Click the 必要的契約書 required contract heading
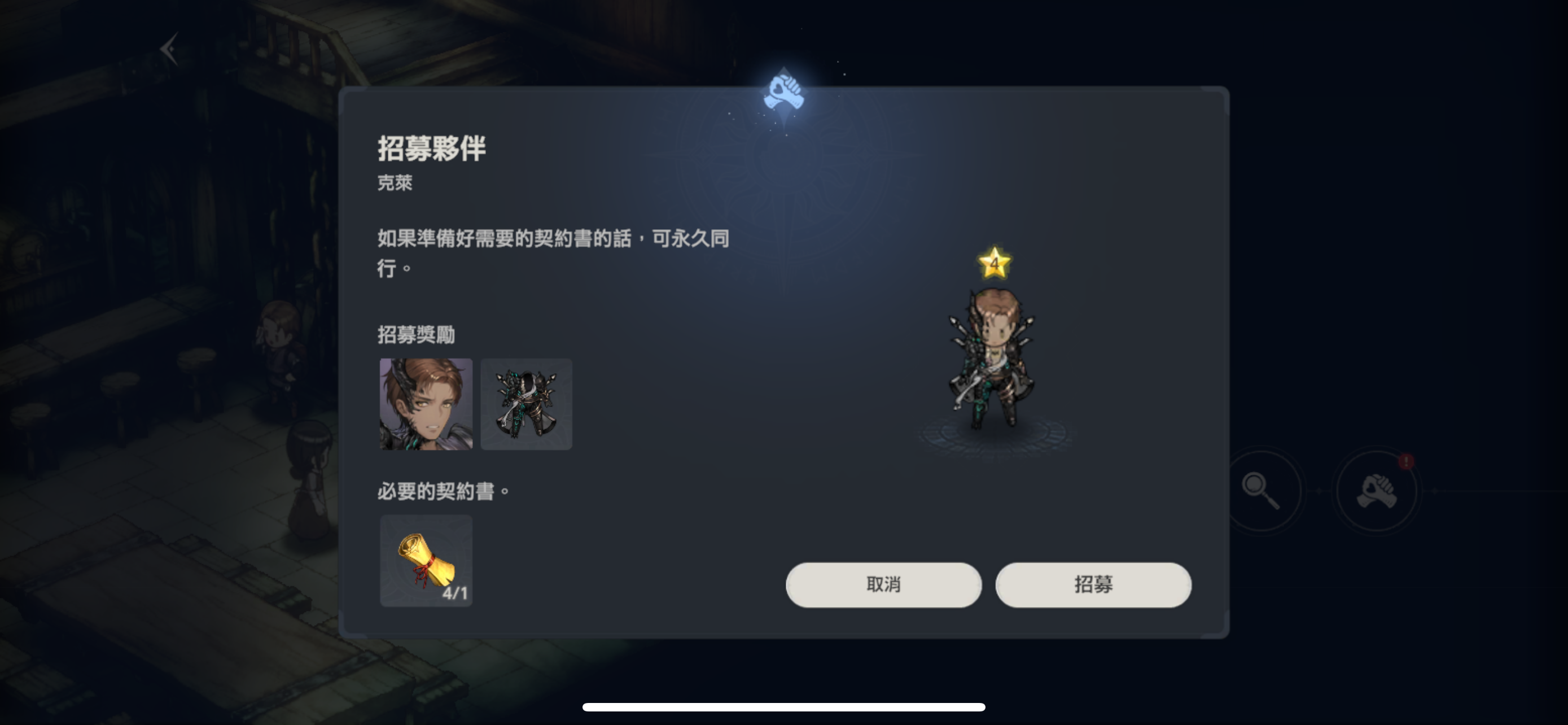This screenshot has width=1568, height=725. click(443, 491)
